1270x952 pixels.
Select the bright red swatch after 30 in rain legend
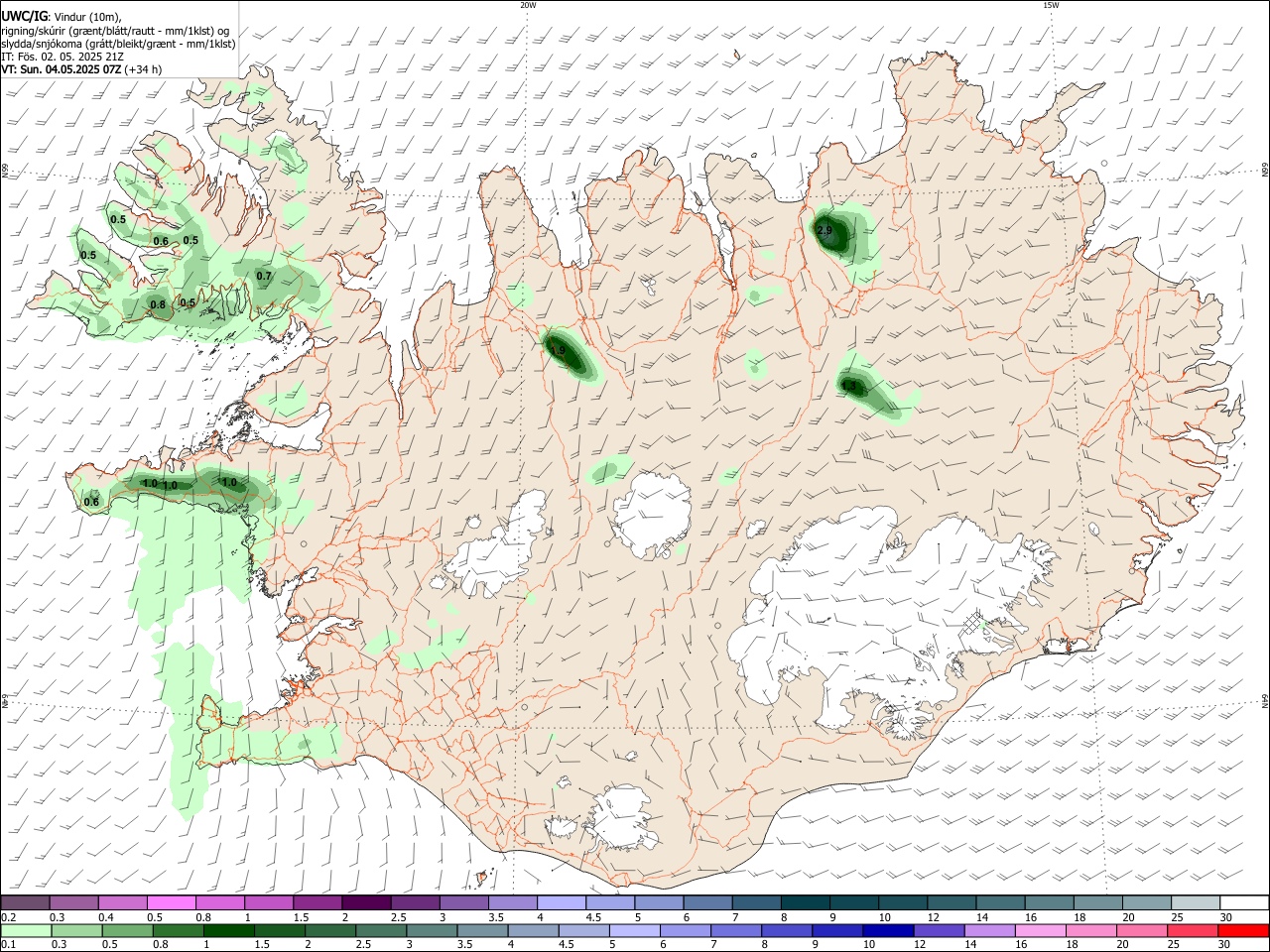click(x=1243, y=930)
